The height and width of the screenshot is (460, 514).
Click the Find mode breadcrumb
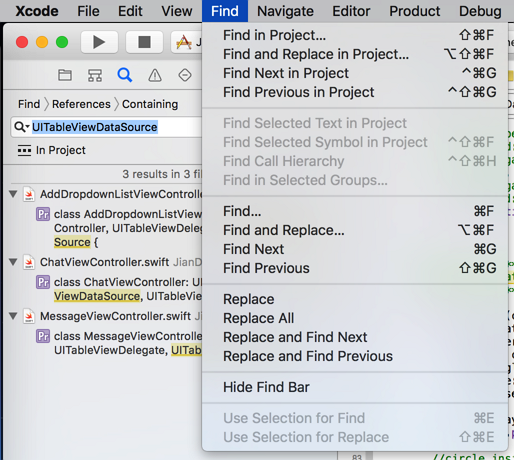(29, 104)
